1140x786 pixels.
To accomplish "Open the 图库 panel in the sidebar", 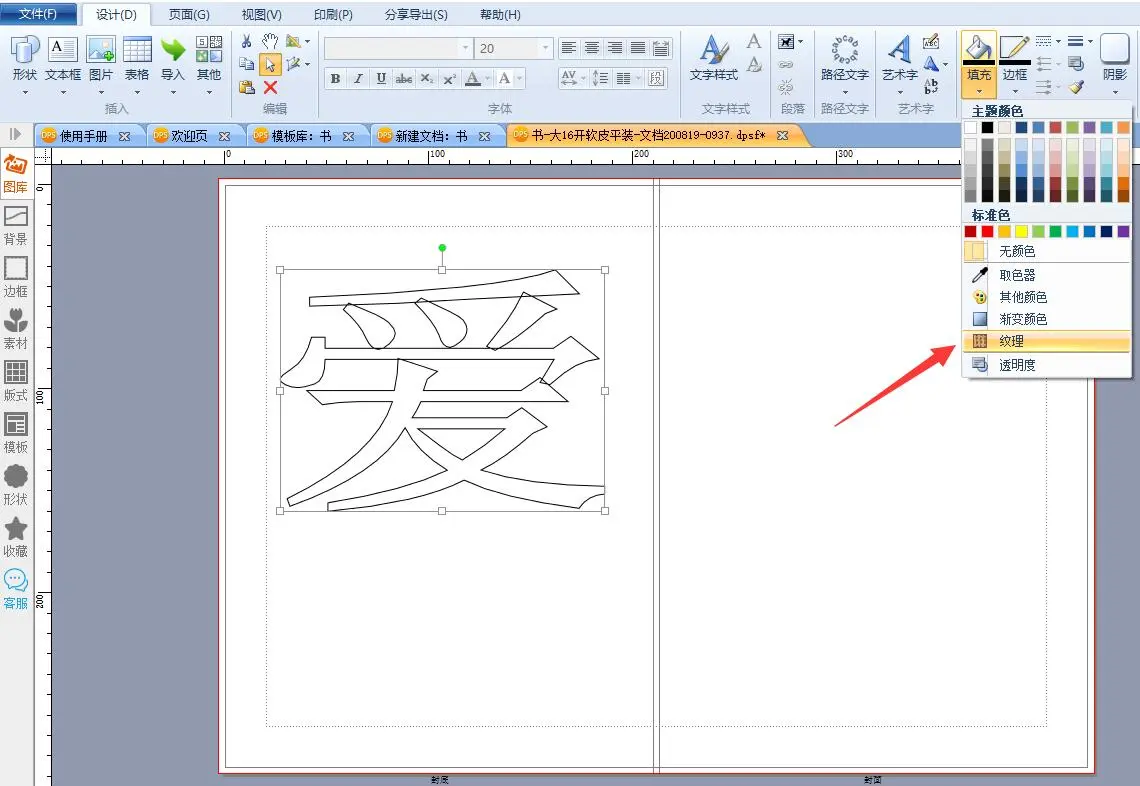I will pos(15,172).
